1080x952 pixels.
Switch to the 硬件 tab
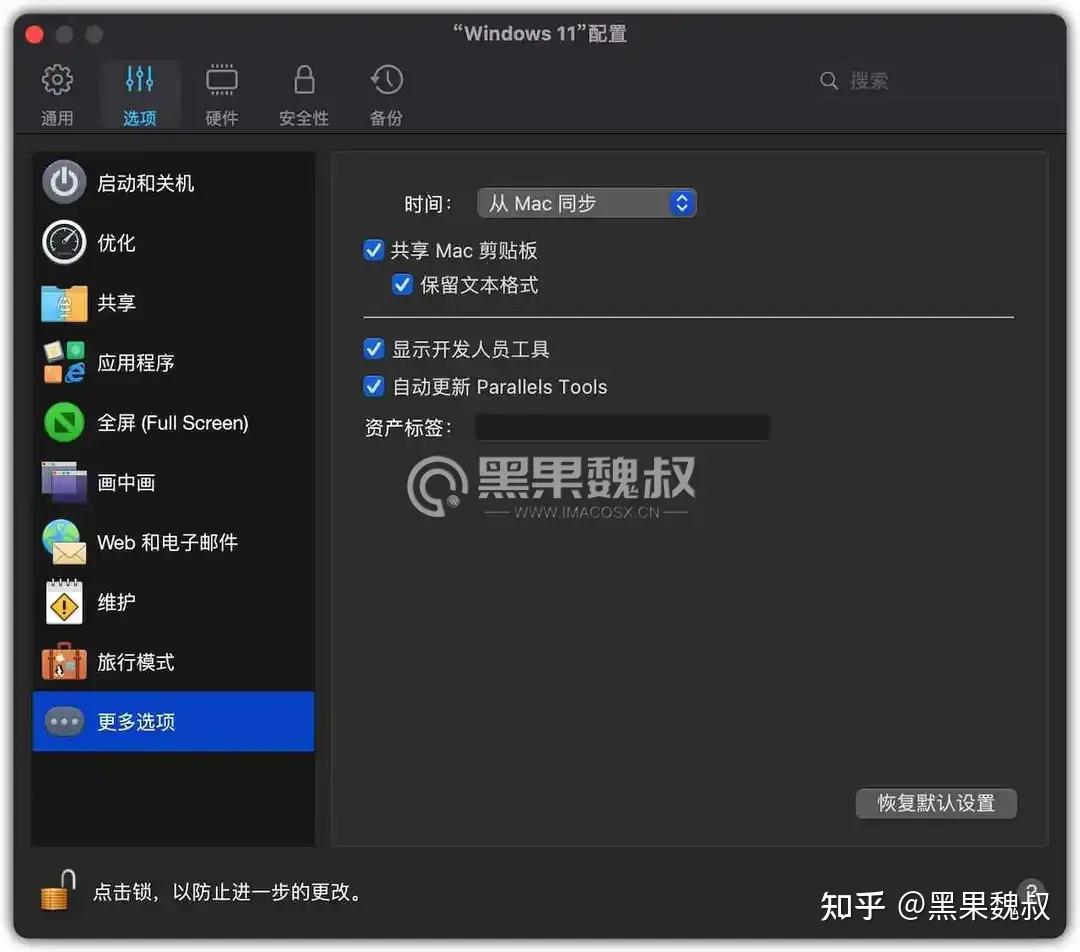[221, 93]
